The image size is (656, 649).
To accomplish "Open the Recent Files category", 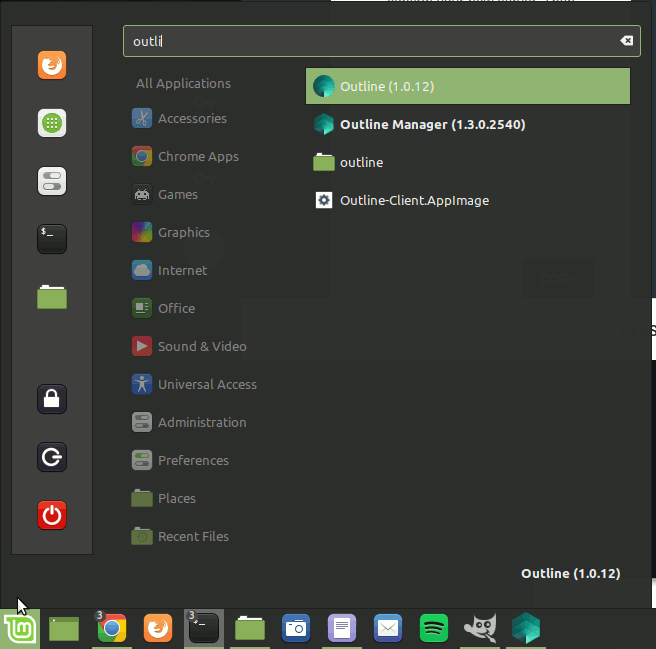I will [x=180, y=537].
